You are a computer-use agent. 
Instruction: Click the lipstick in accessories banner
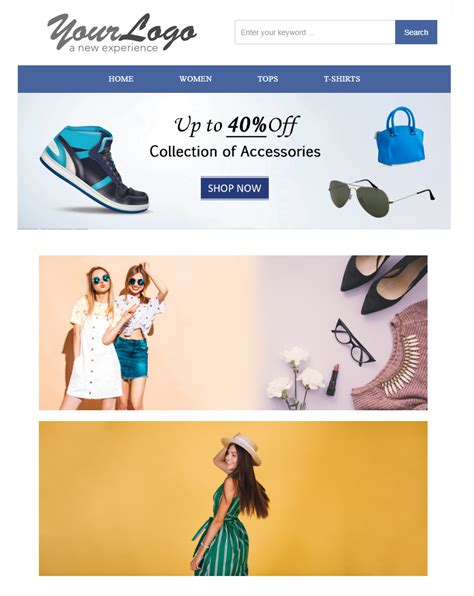pos(333,379)
